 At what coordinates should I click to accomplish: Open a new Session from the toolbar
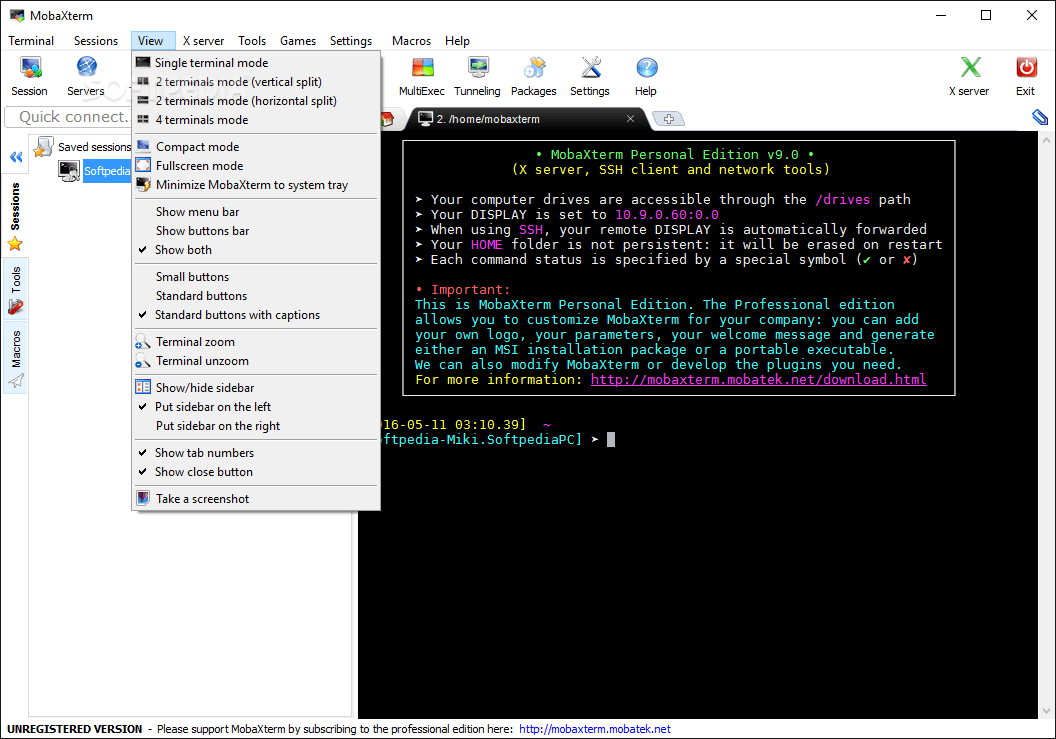coord(29,74)
